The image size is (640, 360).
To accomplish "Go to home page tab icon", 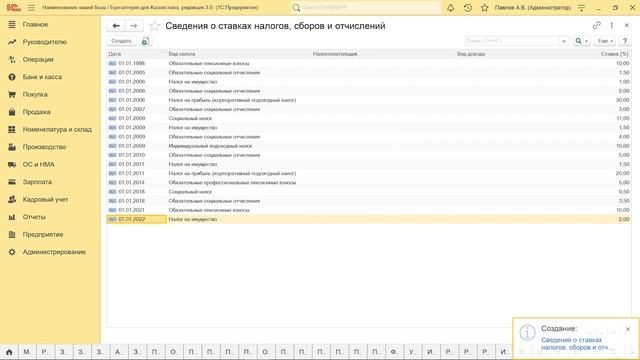I will coord(9,352).
